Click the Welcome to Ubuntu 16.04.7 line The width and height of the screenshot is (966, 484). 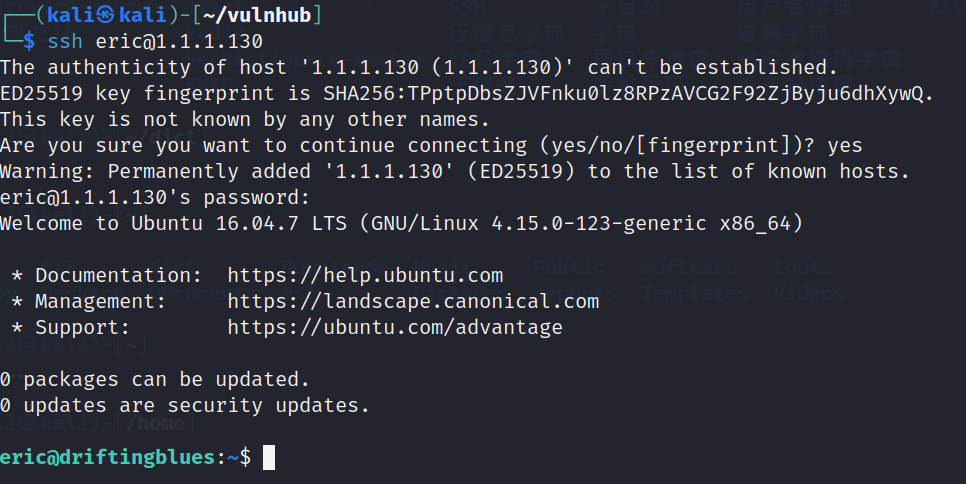click(402, 224)
